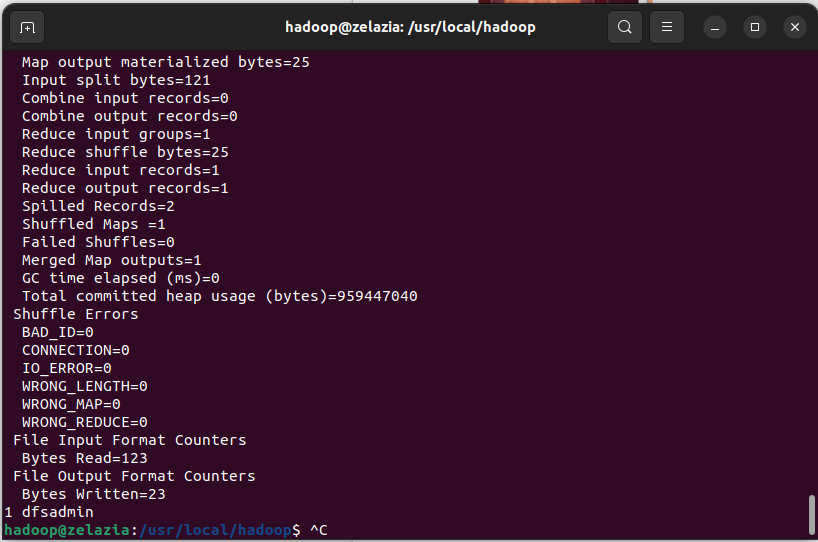Click the line 'CONNECTION=0'

tap(76, 350)
